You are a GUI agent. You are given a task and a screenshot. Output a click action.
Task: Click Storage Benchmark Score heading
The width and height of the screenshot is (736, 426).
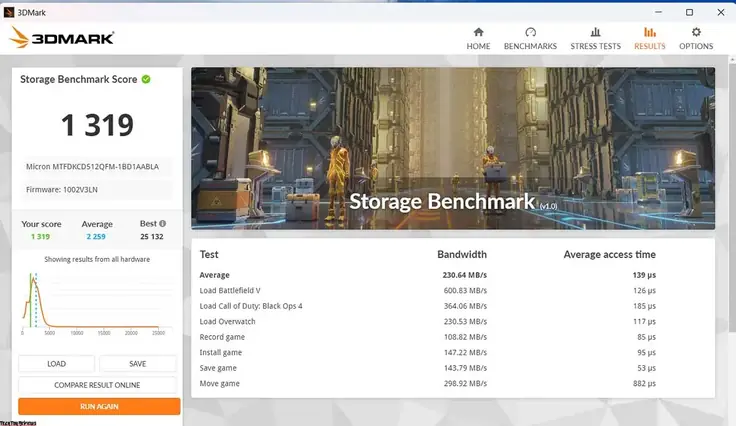pyautogui.click(x=78, y=79)
